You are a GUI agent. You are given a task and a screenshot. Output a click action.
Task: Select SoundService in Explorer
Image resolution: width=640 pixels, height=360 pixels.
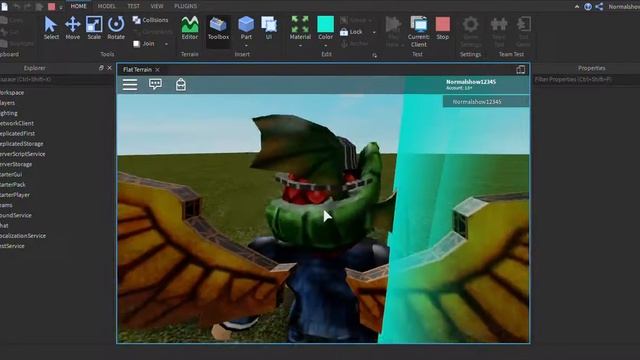[x=16, y=215]
